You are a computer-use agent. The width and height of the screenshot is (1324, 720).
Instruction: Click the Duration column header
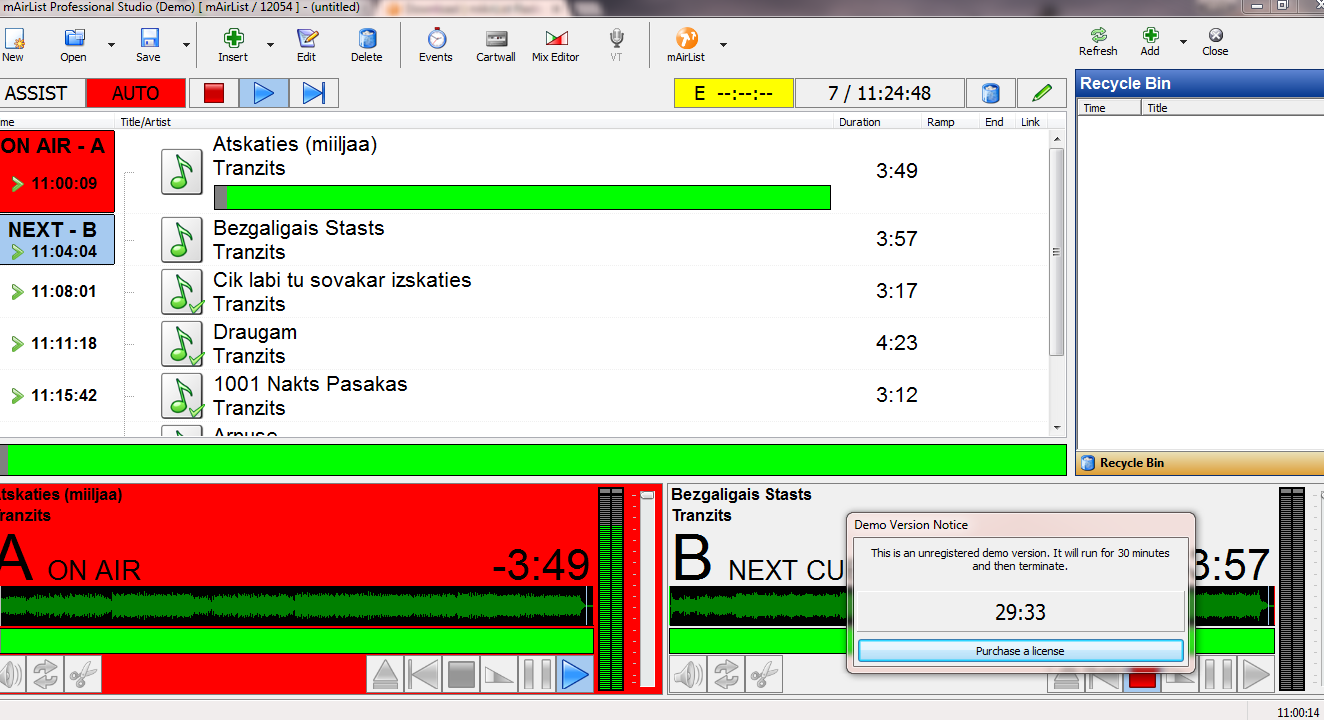pos(860,122)
